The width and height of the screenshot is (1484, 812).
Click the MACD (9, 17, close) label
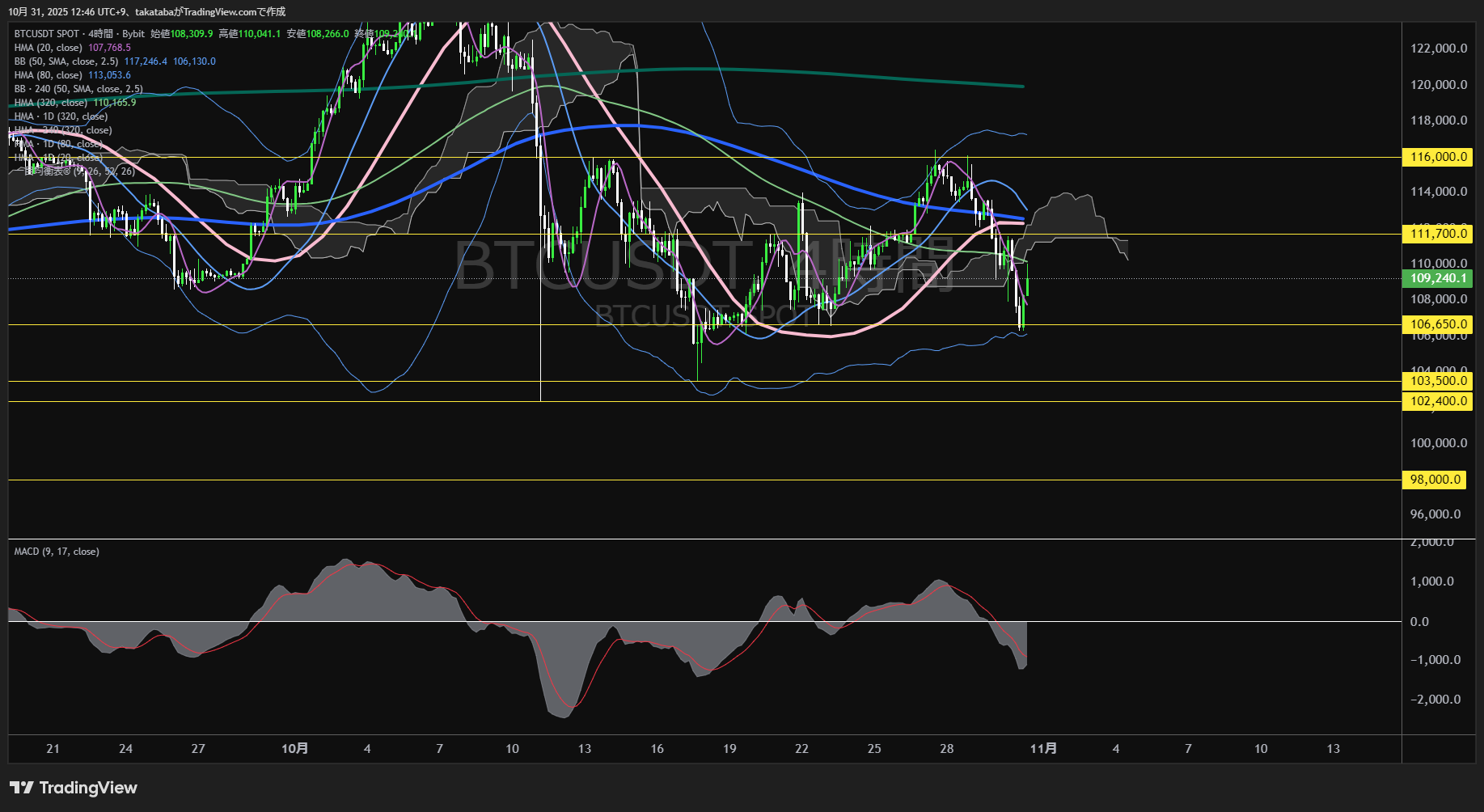(x=57, y=552)
